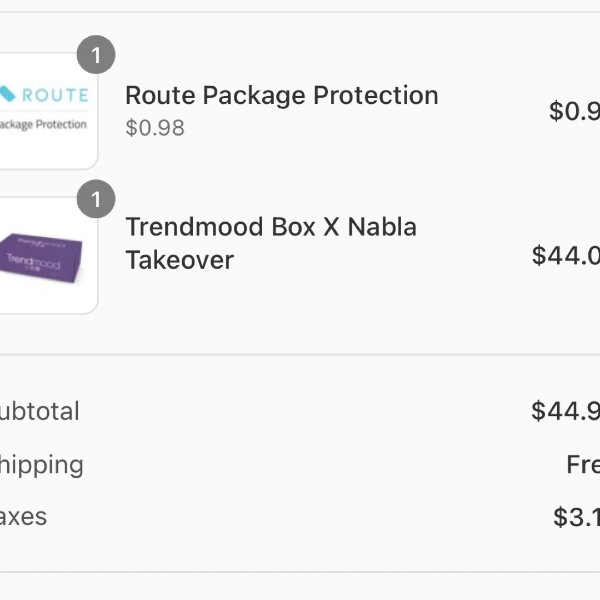Click Route item quantity badge
This screenshot has height=600, width=600.
tap(96, 55)
